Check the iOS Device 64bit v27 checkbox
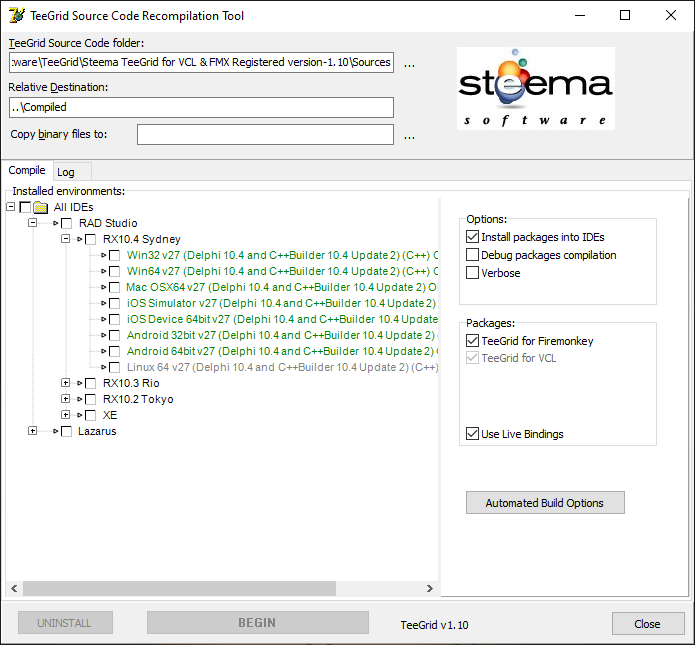Screen dimensions: 695x645 [114, 319]
